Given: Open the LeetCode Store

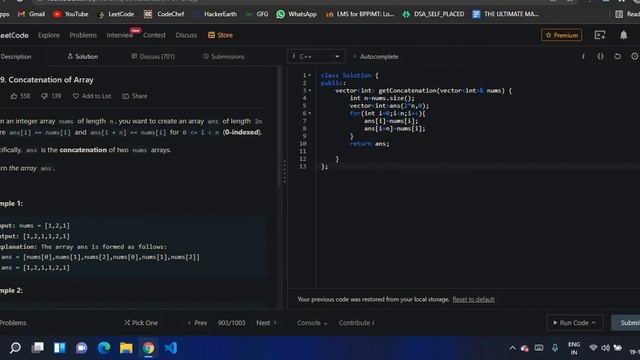Looking at the screenshot, I should point(220,35).
